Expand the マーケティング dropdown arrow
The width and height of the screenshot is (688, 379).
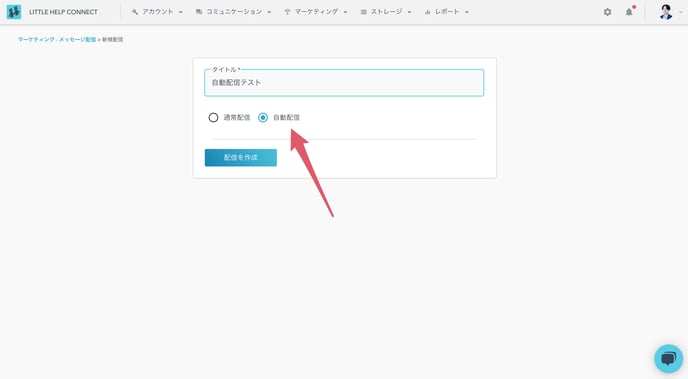click(x=346, y=12)
